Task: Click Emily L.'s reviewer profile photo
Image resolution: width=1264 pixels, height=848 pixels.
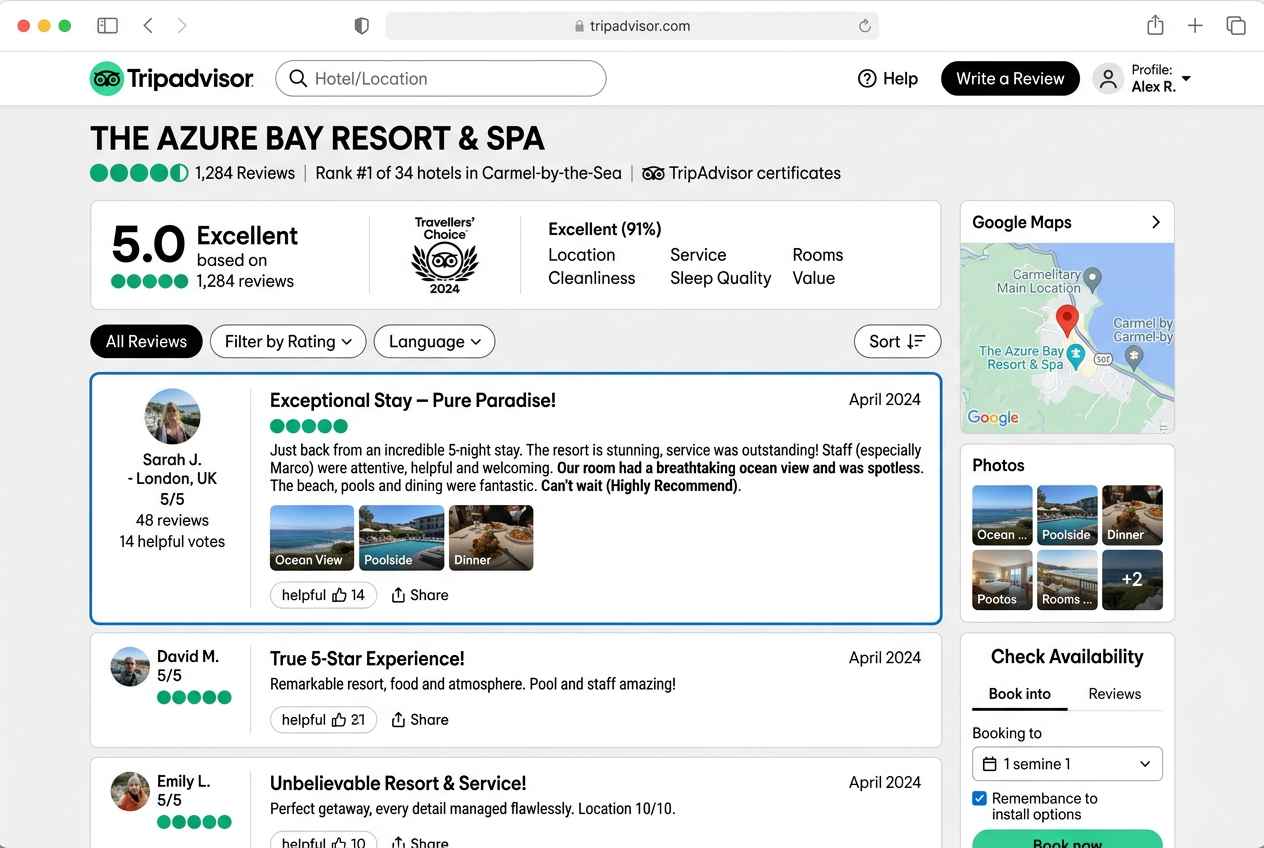Action: (x=130, y=792)
